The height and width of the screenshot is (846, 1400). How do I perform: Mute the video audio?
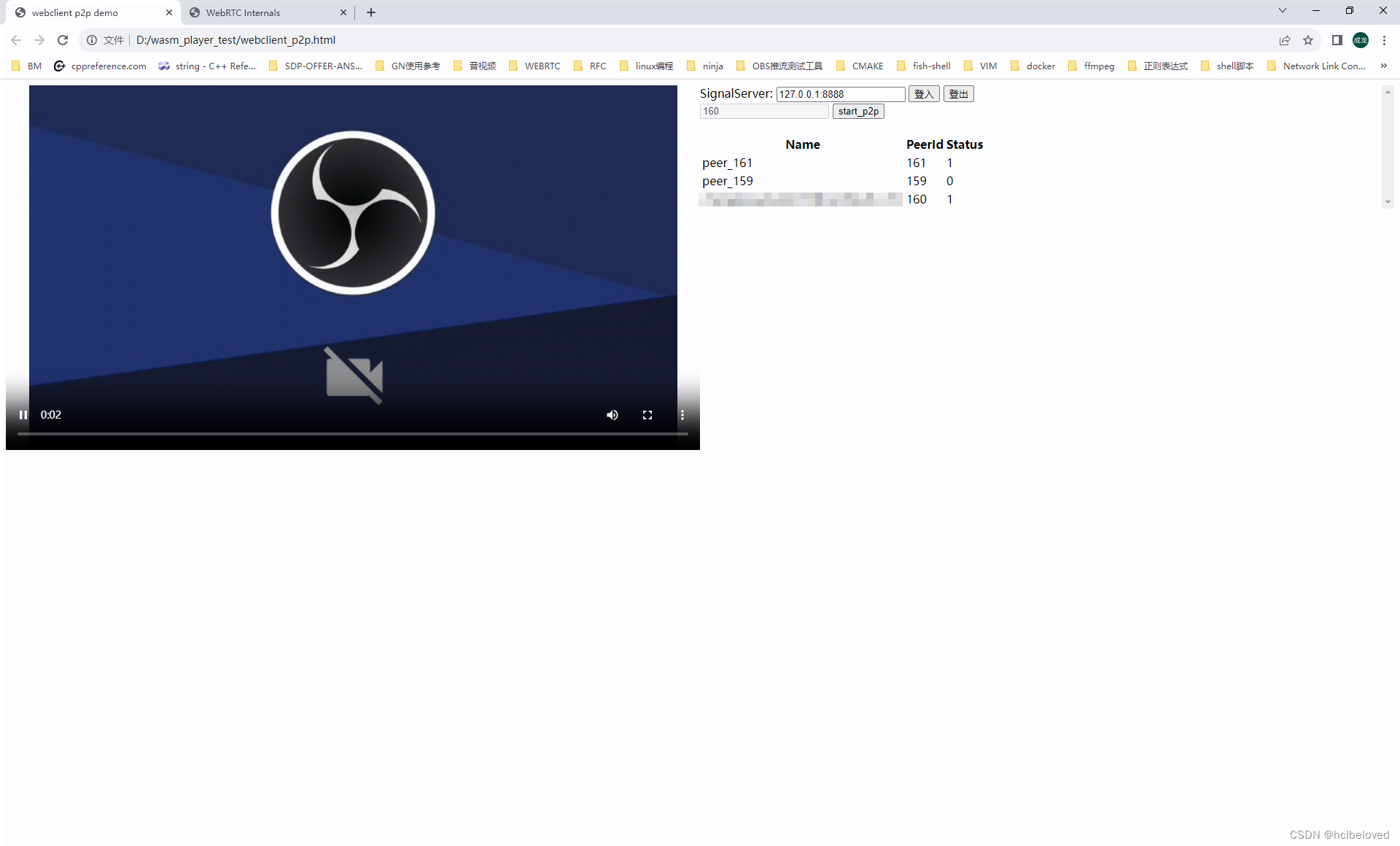tap(612, 414)
